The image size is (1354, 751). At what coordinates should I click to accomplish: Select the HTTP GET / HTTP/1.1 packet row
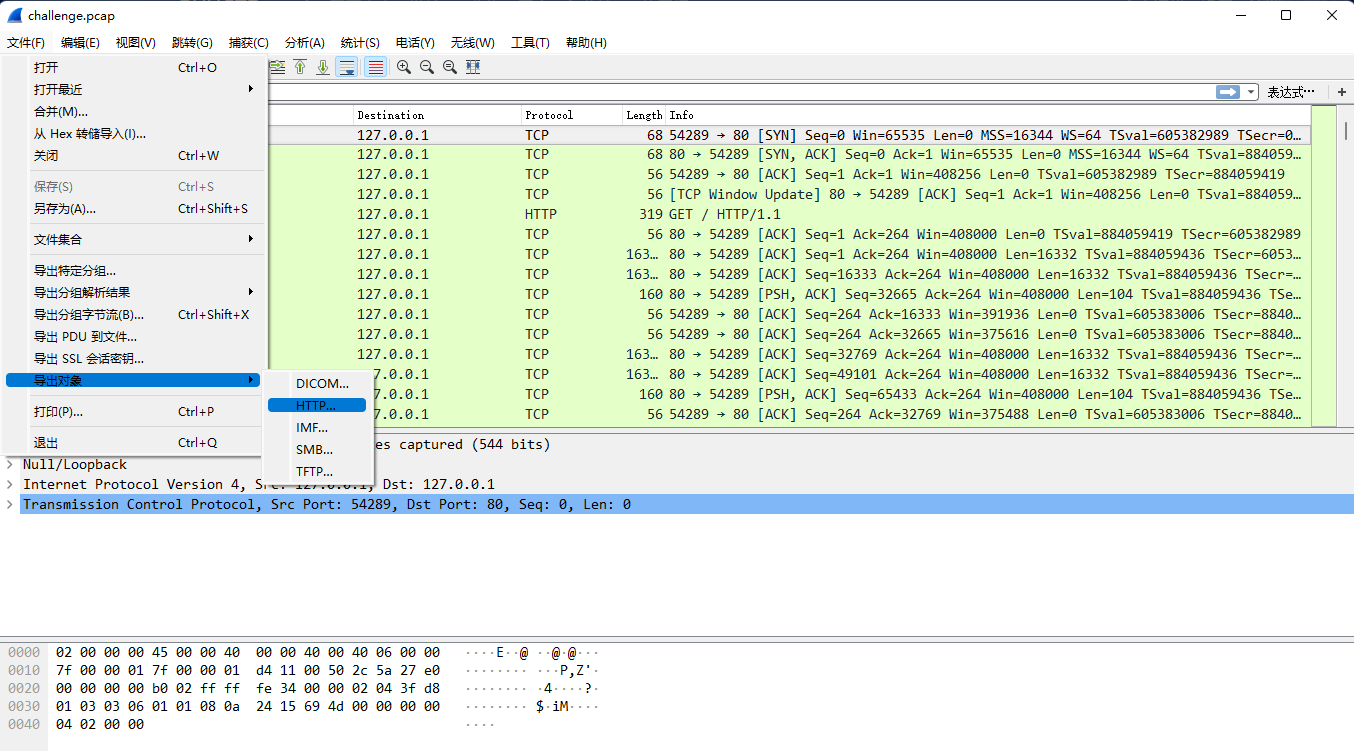pos(788,214)
